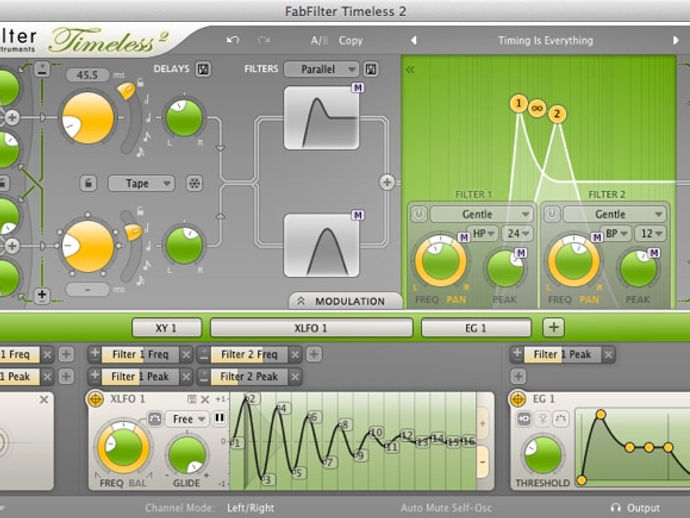Remove EG 1 Filter 1 Peak slot

(x=609, y=354)
